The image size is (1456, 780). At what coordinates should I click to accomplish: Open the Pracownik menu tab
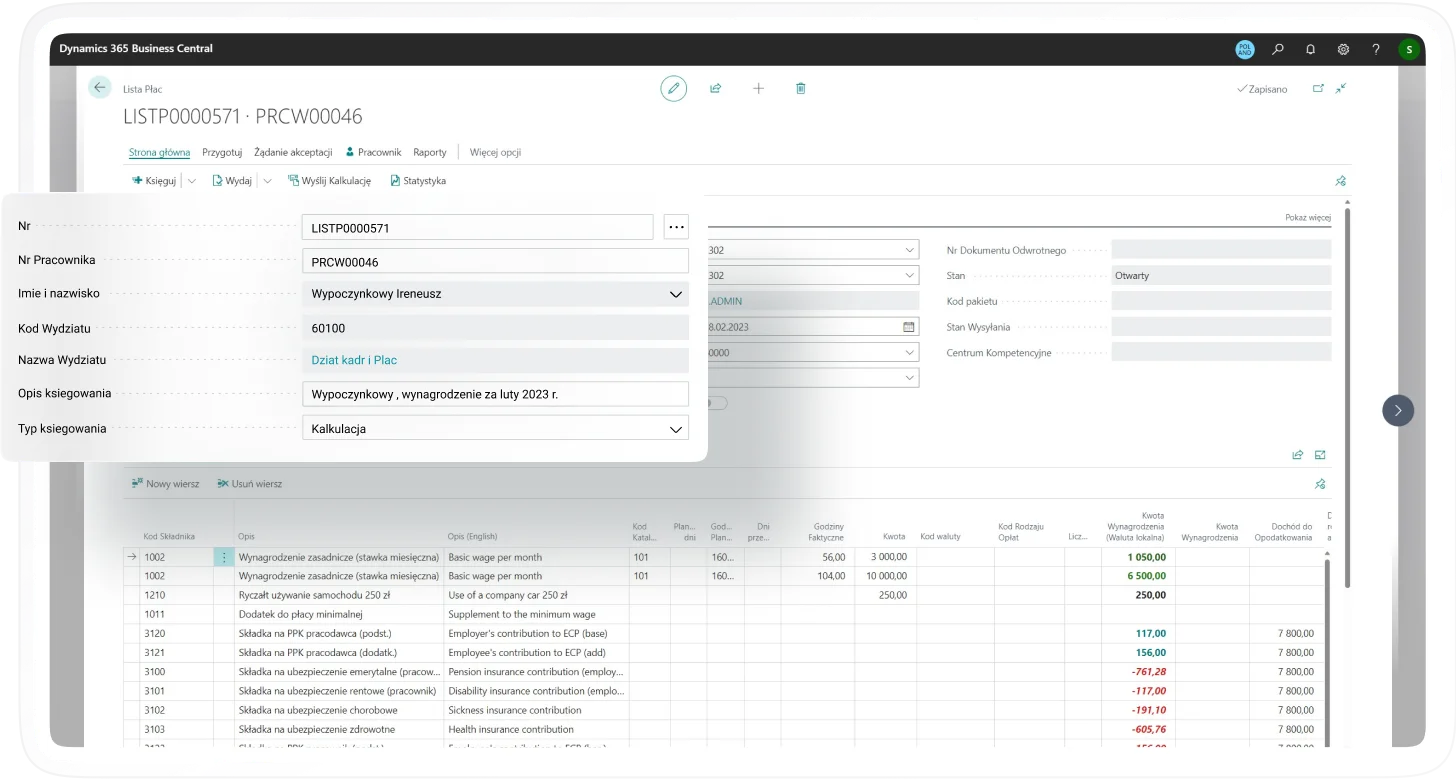point(373,152)
